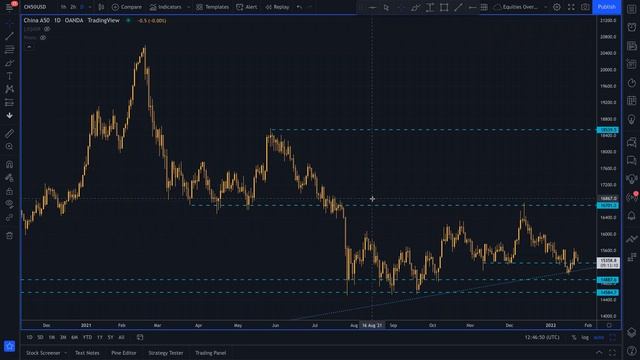640x360 pixels.
Task: Open select layout grid icon
Action: coord(484,7)
